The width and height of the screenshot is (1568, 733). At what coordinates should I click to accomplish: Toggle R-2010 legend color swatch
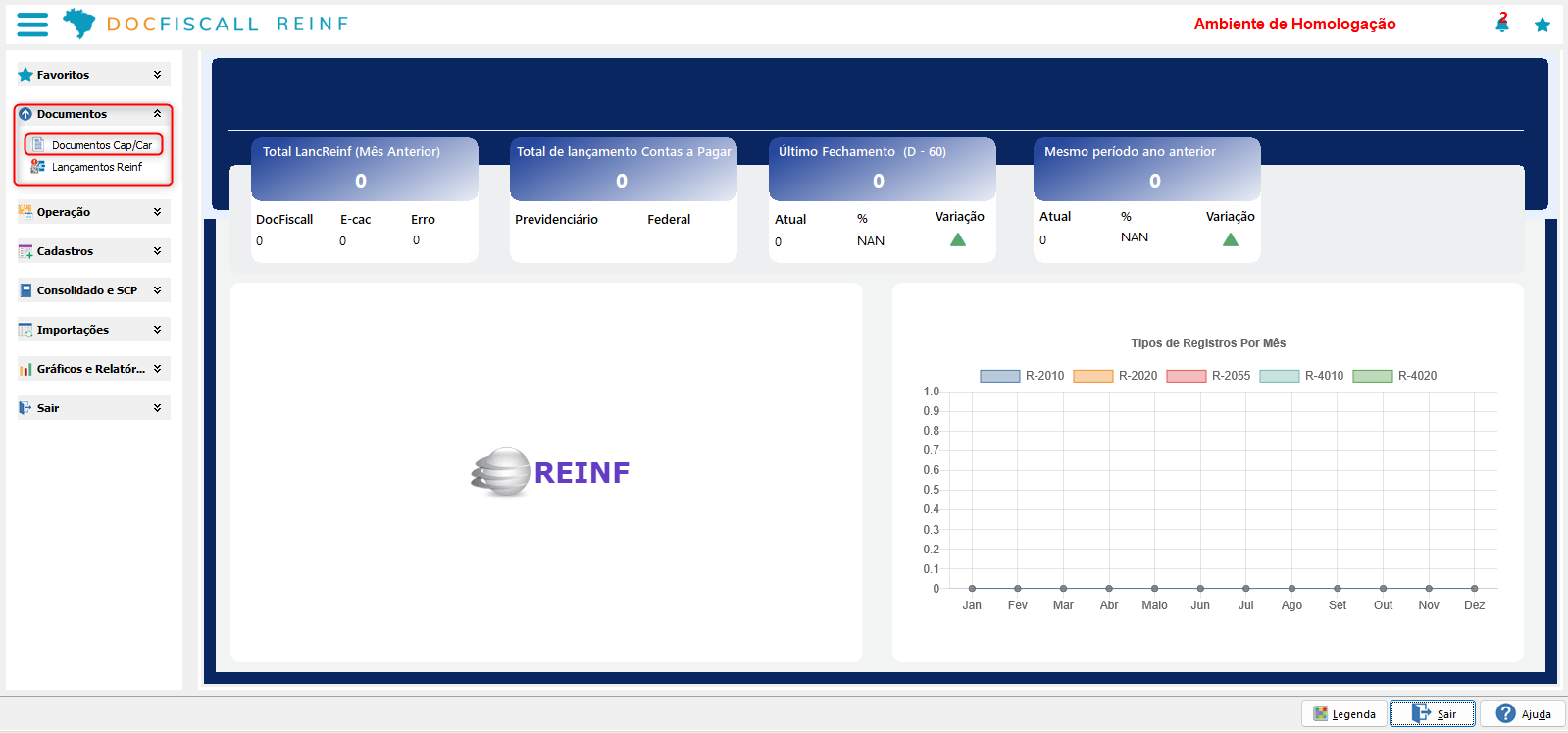coord(1000,376)
